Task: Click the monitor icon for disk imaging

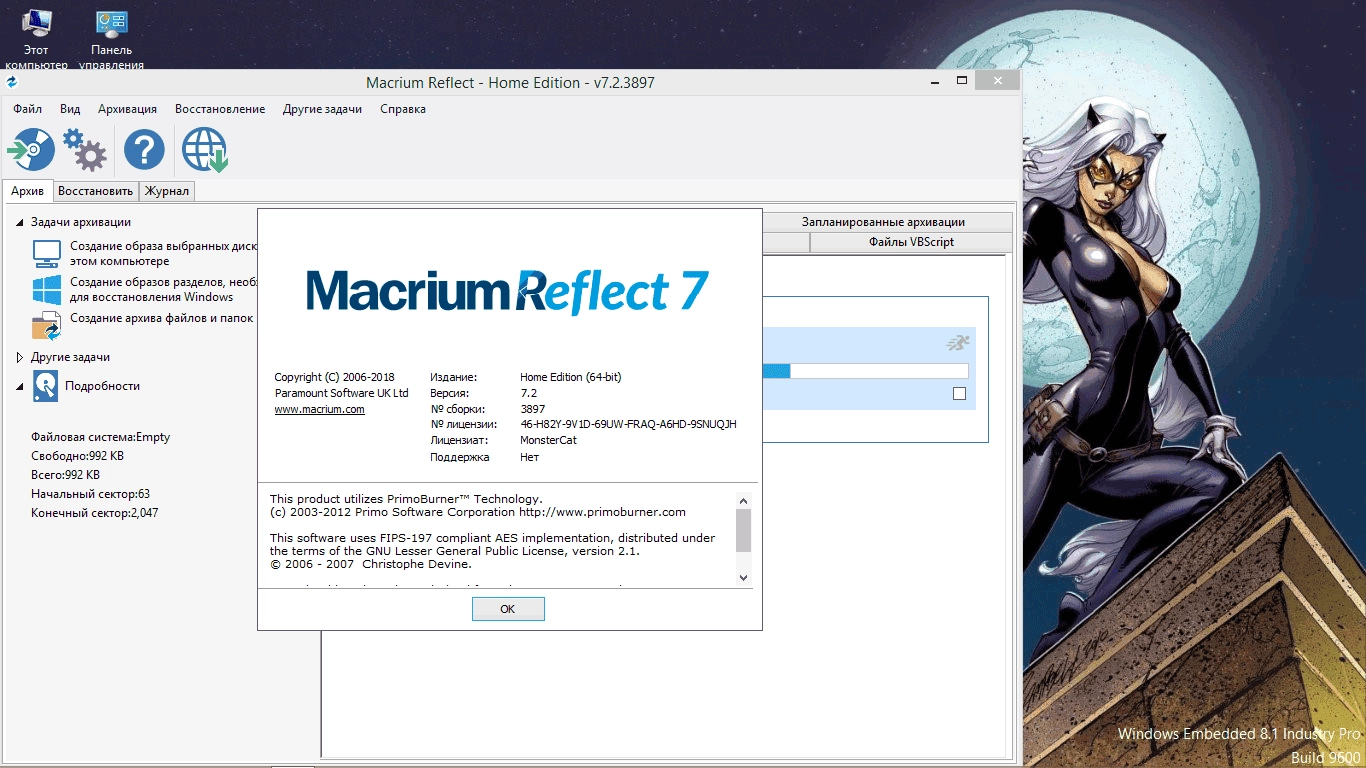Action: [47, 254]
